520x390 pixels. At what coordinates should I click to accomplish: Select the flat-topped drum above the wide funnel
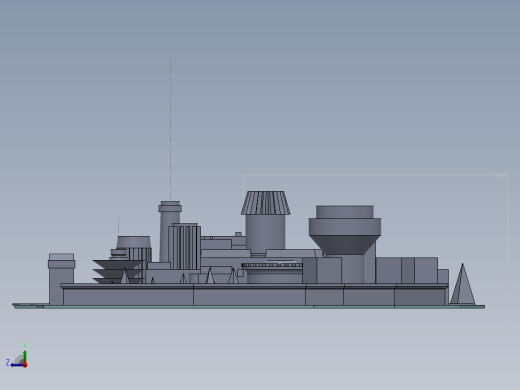tap(345, 212)
